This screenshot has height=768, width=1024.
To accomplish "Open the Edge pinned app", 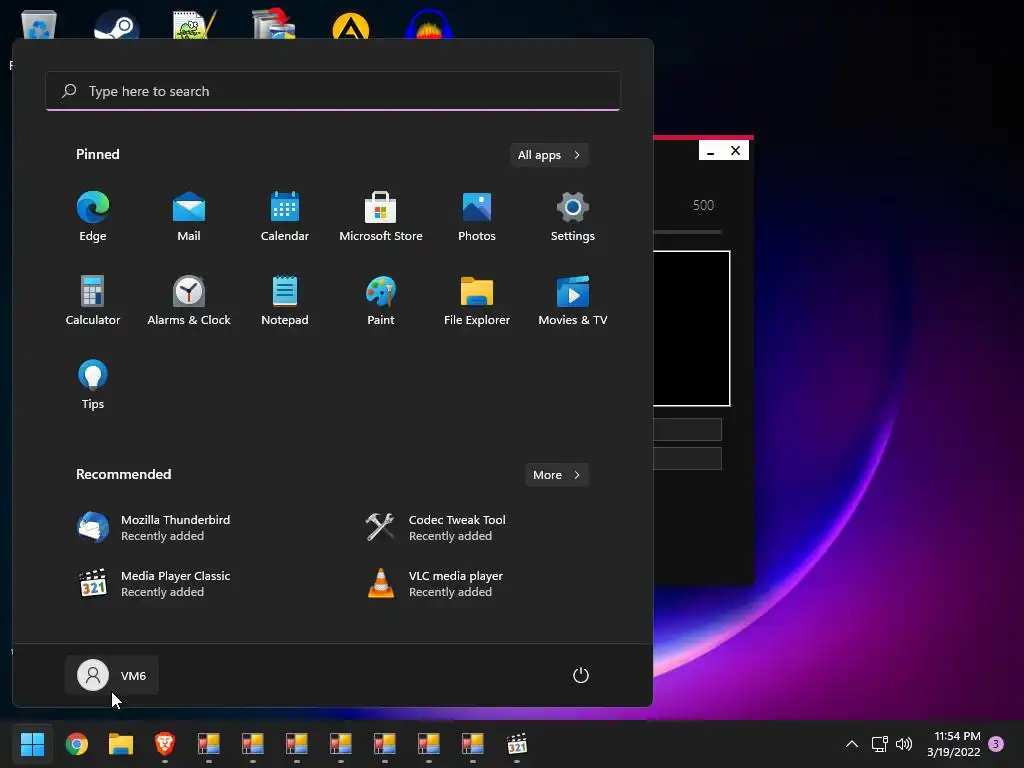I will [x=93, y=217].
